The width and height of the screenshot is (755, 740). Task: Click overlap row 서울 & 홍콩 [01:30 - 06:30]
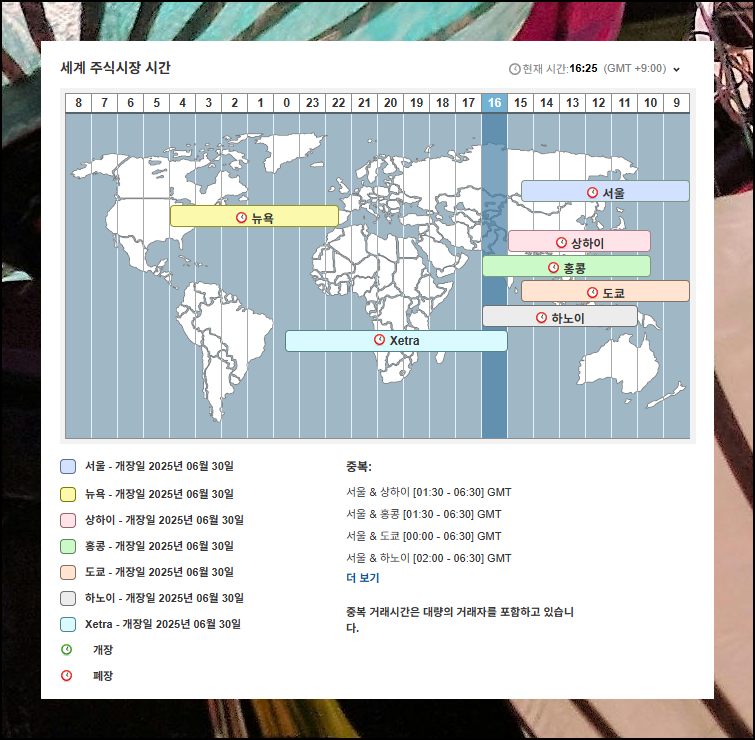coord(424,514)
